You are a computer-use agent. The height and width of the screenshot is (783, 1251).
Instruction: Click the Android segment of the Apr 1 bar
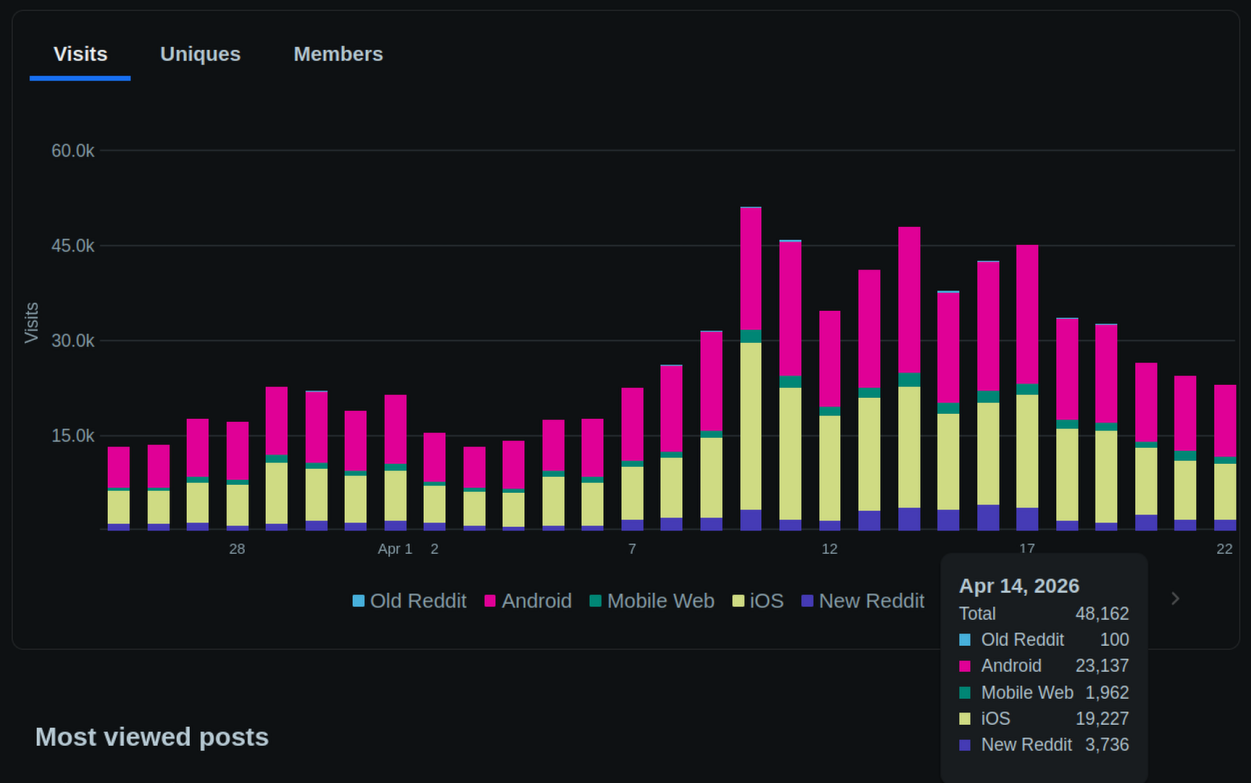pyautogui.click(x=396, y=429)
